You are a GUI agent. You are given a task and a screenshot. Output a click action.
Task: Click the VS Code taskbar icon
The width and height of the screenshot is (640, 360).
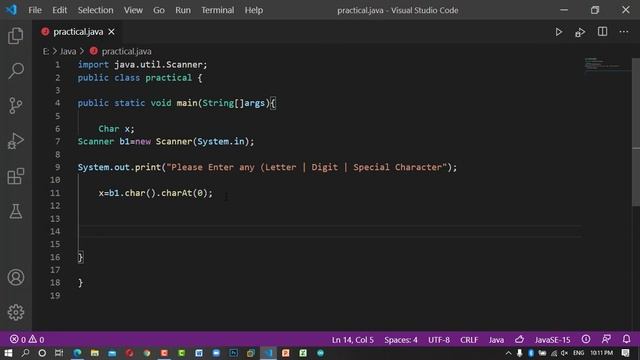pos(268,353)
